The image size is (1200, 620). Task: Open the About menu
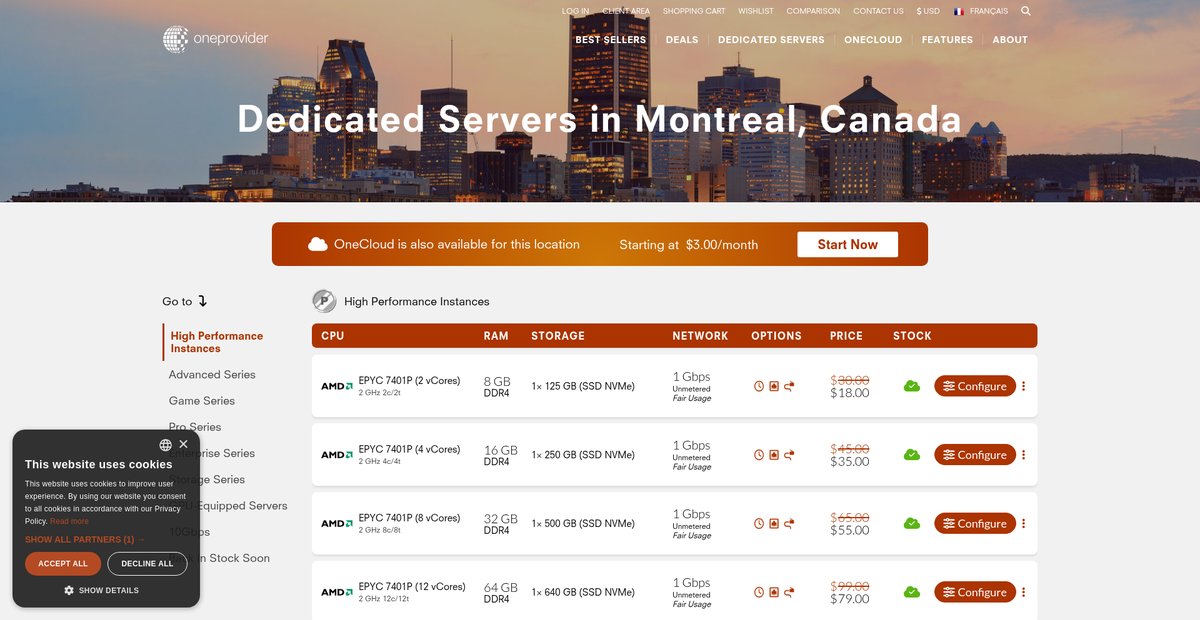[1010, 40]
